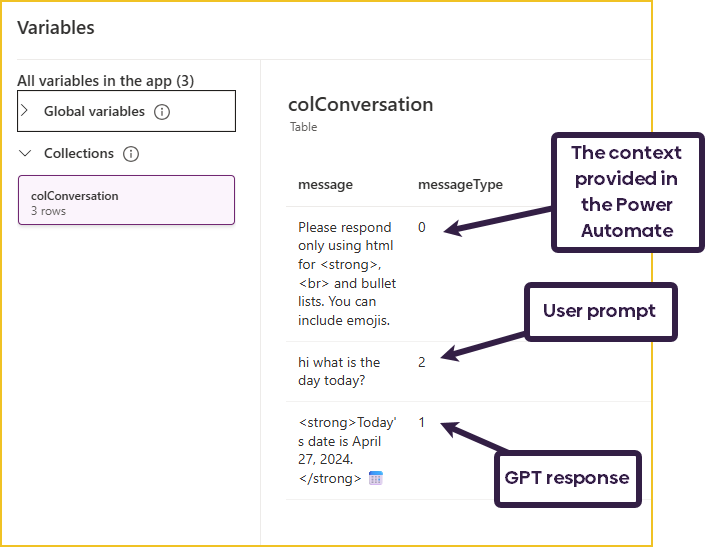Screen dimensions: 707x547
Task: Click the colConversation table heading
Action: pos(360,105)
